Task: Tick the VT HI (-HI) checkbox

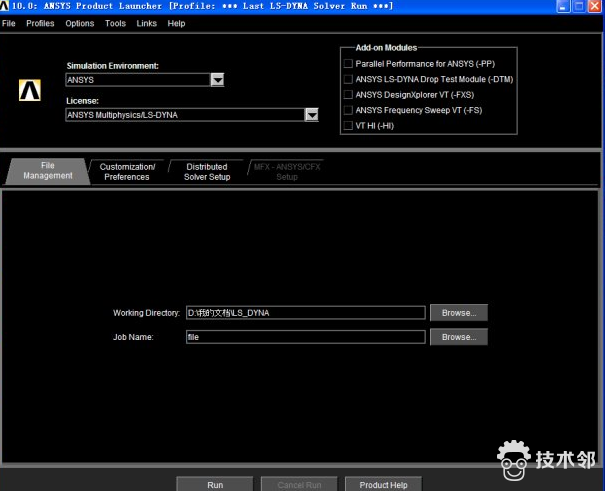Action: click(x=348, y=126)
